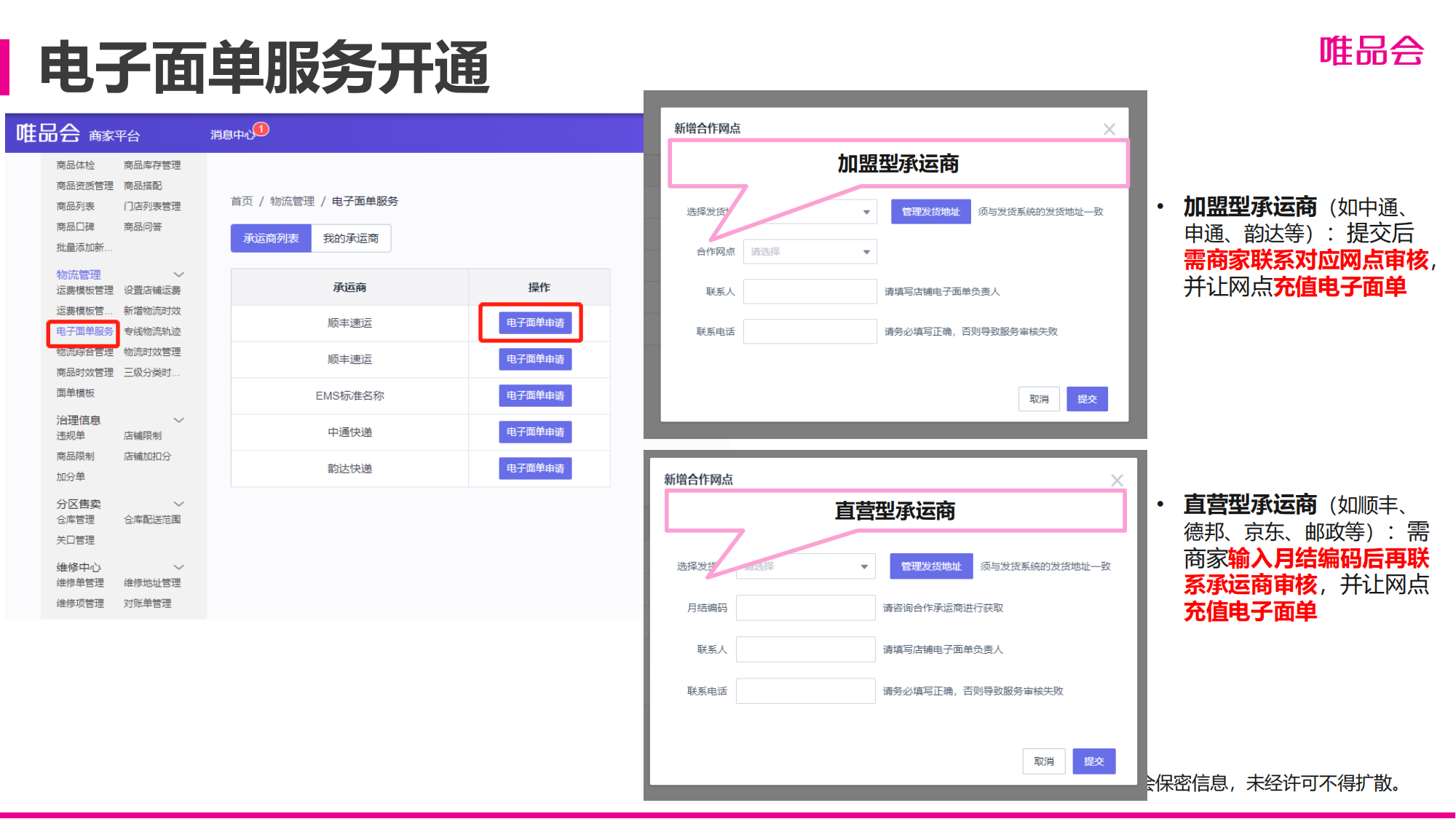1456x819 pixels.
Task: Open 违规单 in the sidebar
Action: point(71,435)
